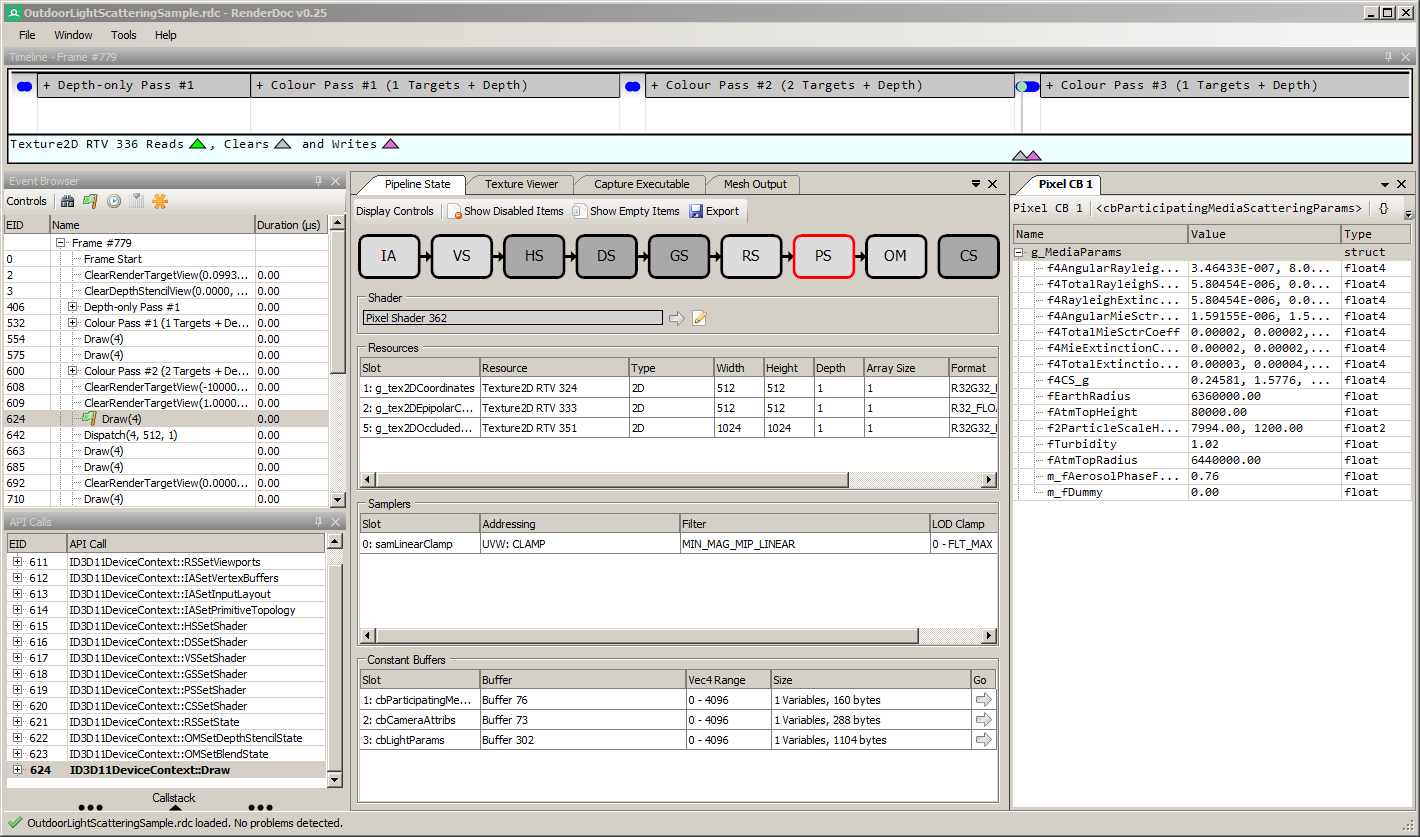Image resolution: width=1420 pixels, height=837 pixels.
Task: Select the CS pipeline stage
Action: tap(968, 256)
